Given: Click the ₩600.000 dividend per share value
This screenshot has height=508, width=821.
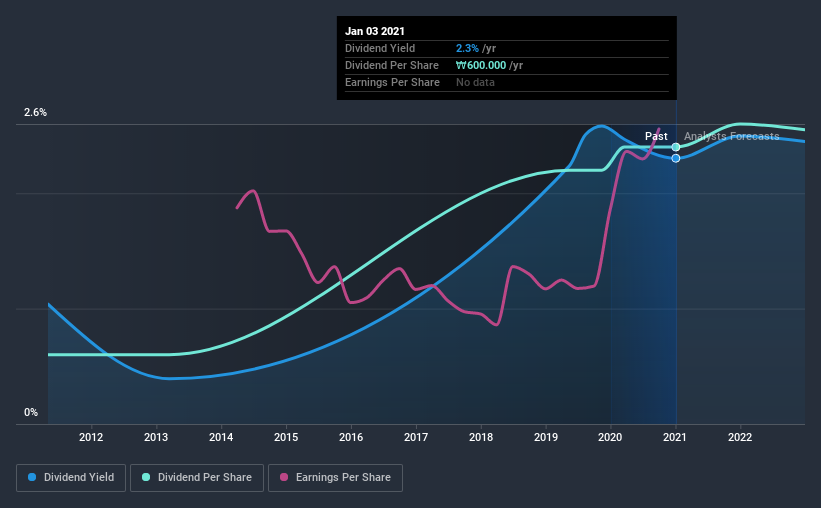Looking at the screenshot, I should [x=481, y=65].
